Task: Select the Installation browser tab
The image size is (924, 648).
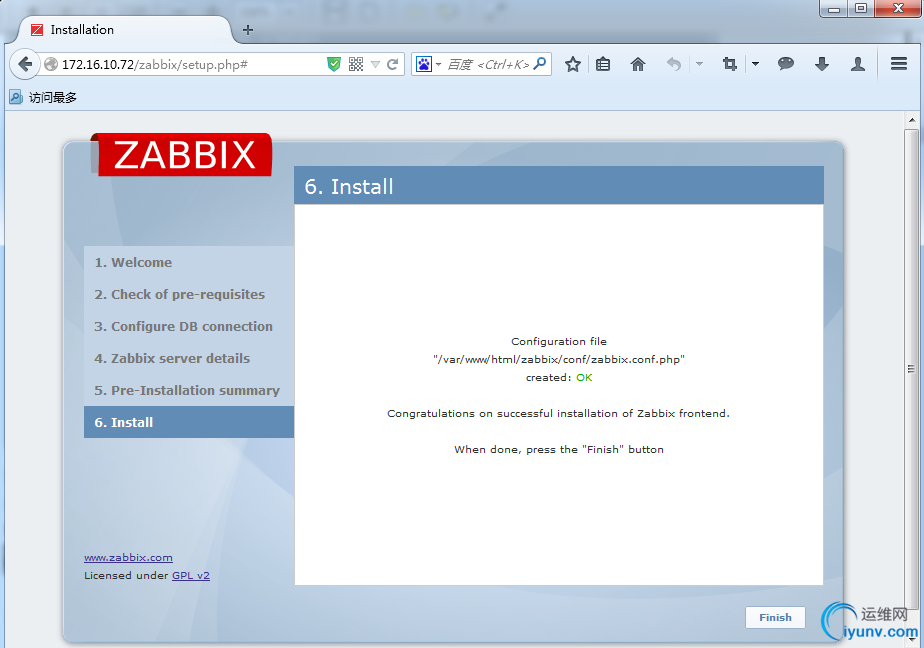Action: pyautogui.click(x=124, y=30)
